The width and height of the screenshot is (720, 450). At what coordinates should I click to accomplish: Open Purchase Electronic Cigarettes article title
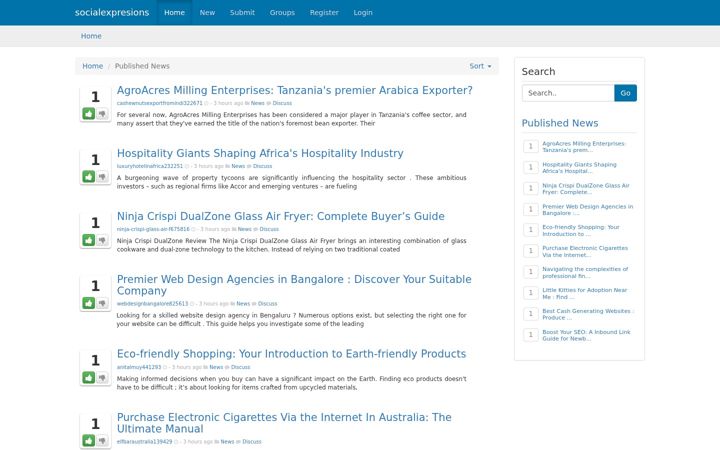pyautogui.click(x=284, y=422)
